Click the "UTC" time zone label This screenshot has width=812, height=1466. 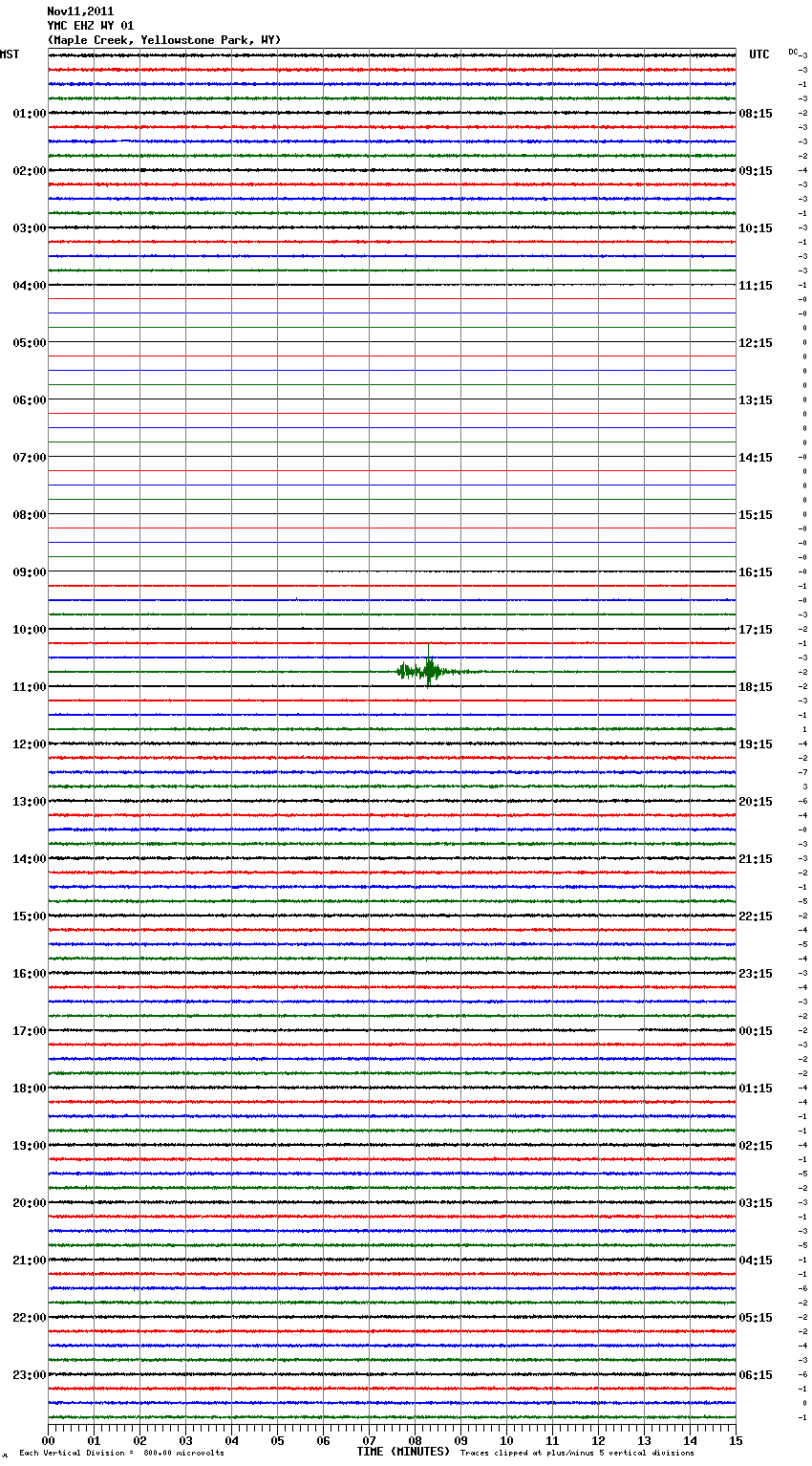click(x=759, y=54)
